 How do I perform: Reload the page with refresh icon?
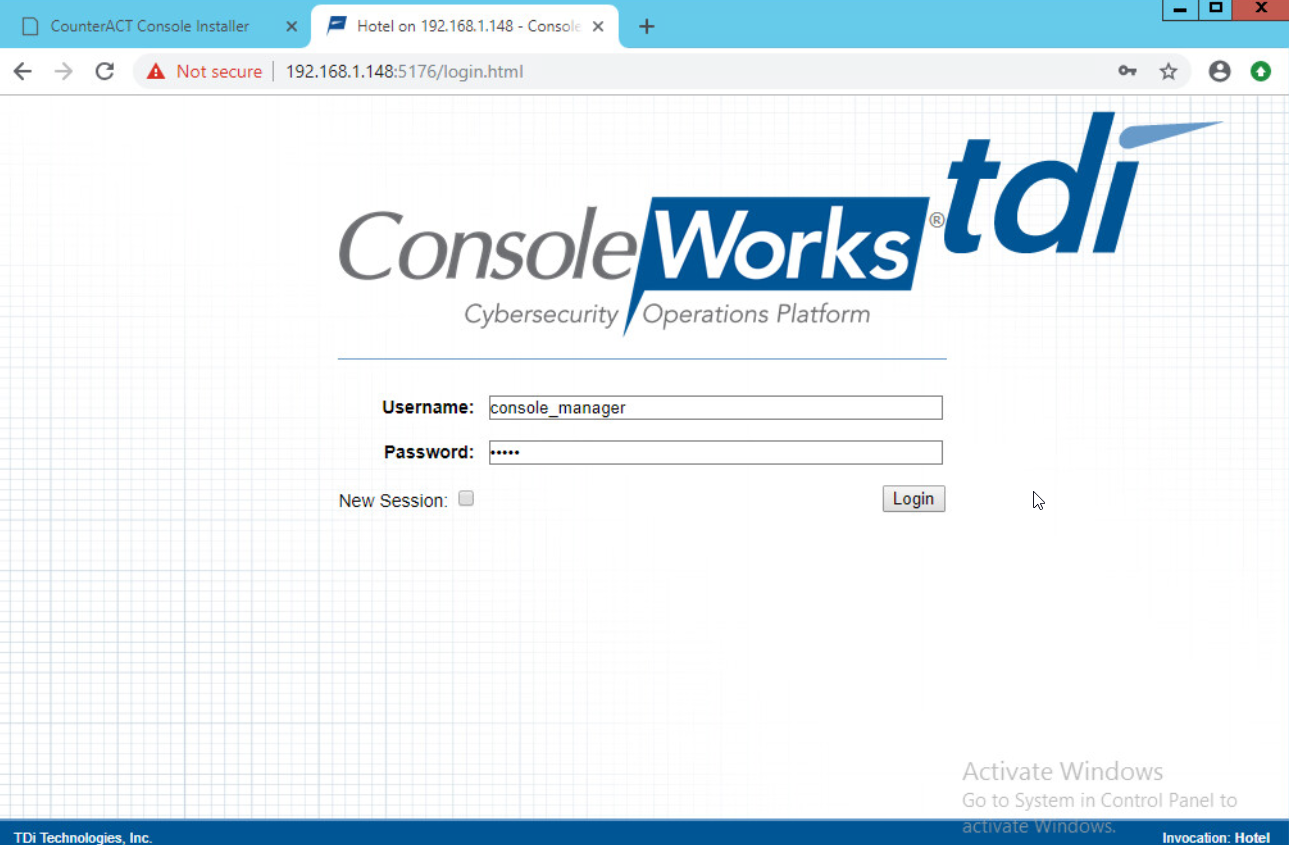pos(105,71)
